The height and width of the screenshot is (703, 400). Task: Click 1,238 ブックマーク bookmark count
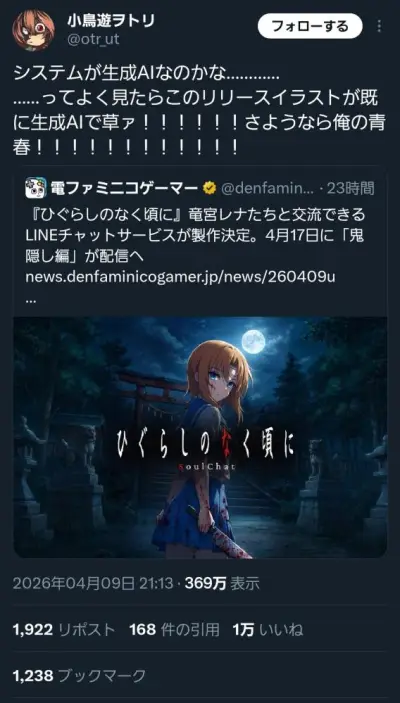[x=79, y=675]
